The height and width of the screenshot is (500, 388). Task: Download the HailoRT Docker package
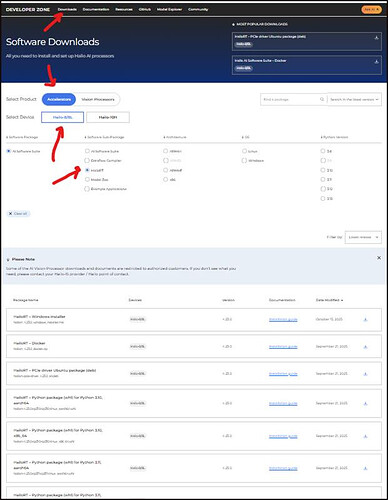click(365, 347)
